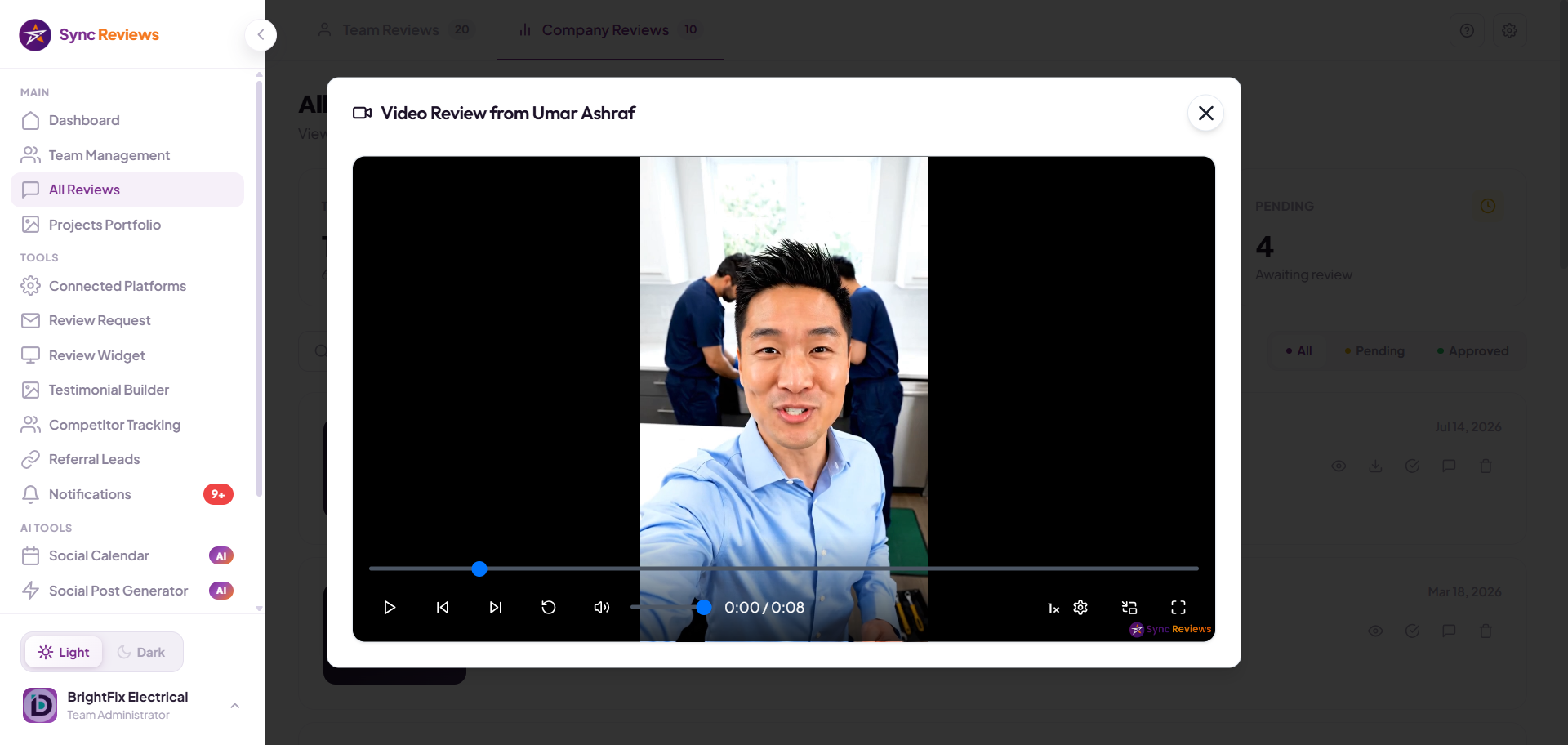Filter reviews by Pending
Image resolution: width=1568 pixels, height=745 pixels.
pos(1375,350)
